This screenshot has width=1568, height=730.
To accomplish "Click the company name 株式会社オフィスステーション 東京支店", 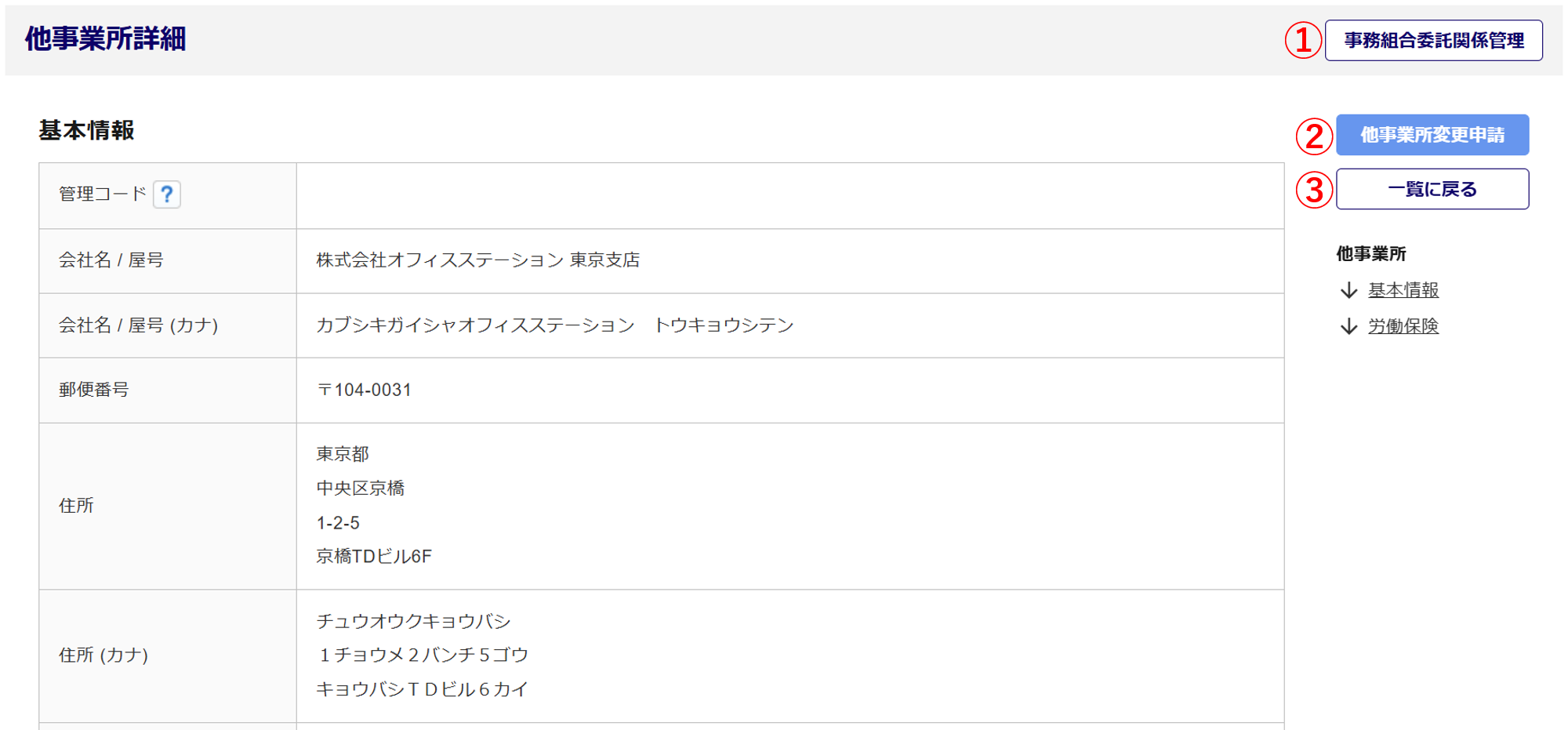I will (x=477, y=260).
